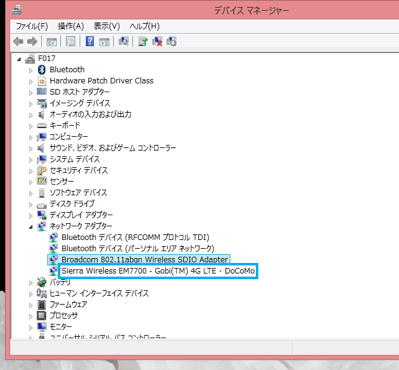Collapse the ネットワーク アダプター node
The image size is (399, 370).
(x=31, y=227)
